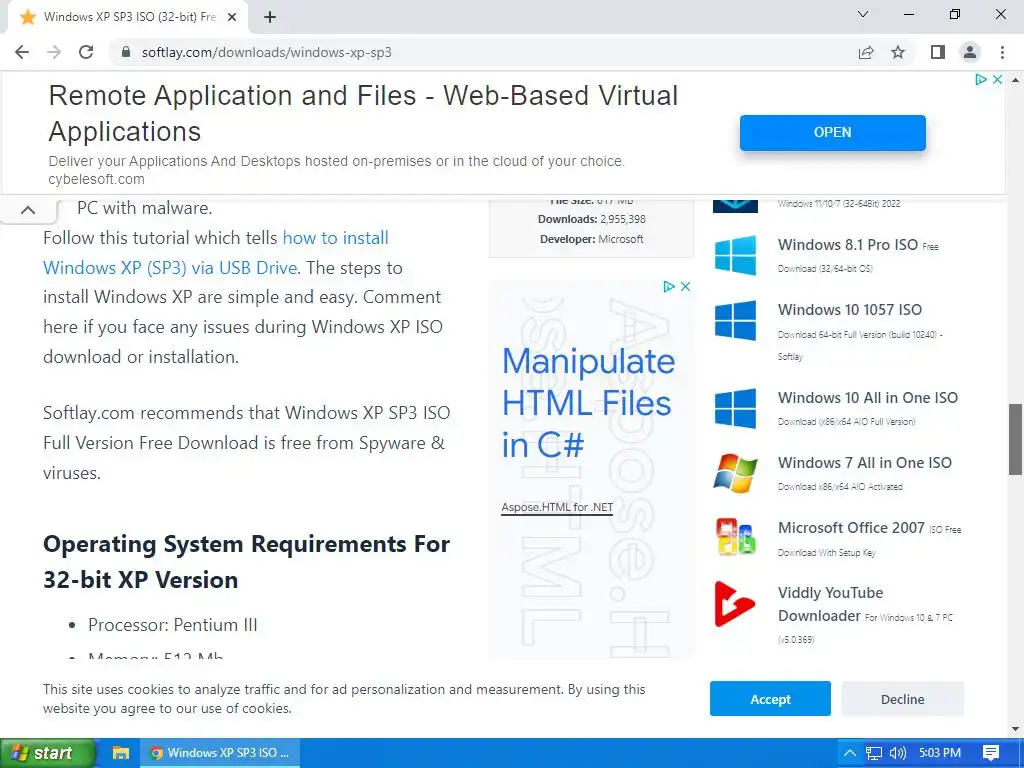The height and width of the screenshot is (768, 1024).
Task: Click the 5:03 PM clock
Action: coord(939,753)
